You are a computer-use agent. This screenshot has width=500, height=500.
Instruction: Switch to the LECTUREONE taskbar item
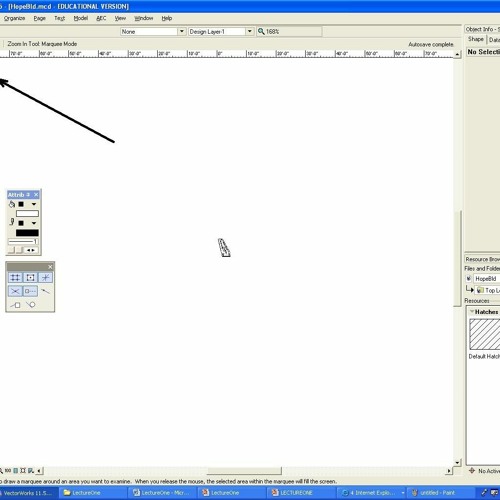pyautogui.click(x=301, y=493)
